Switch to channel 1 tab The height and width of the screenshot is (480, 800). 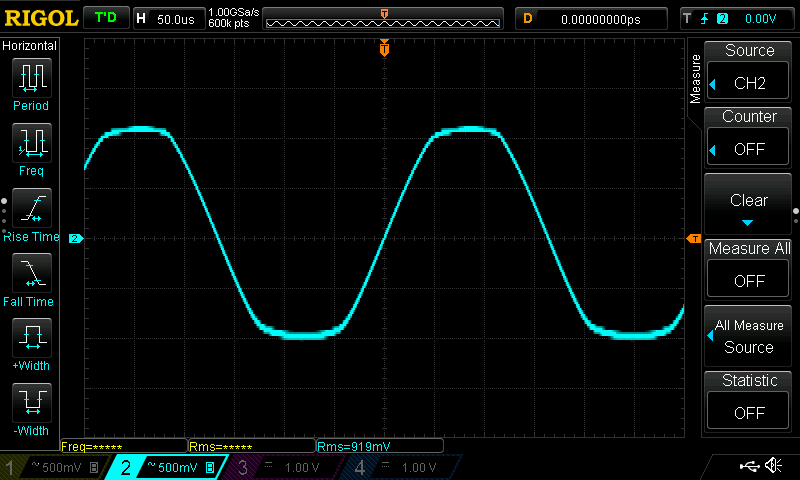coord(53,467)
